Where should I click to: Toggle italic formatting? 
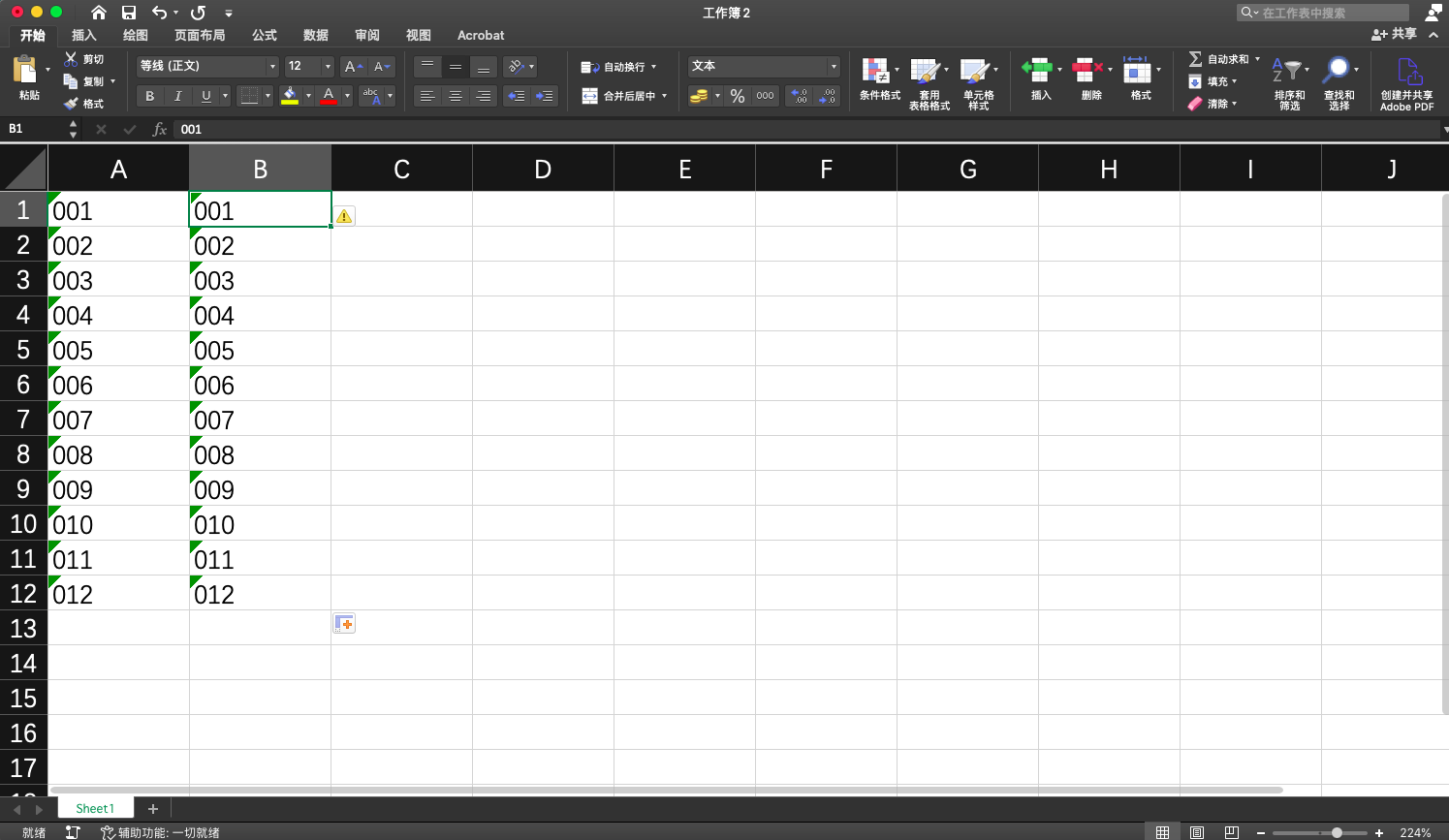[176, 95]
